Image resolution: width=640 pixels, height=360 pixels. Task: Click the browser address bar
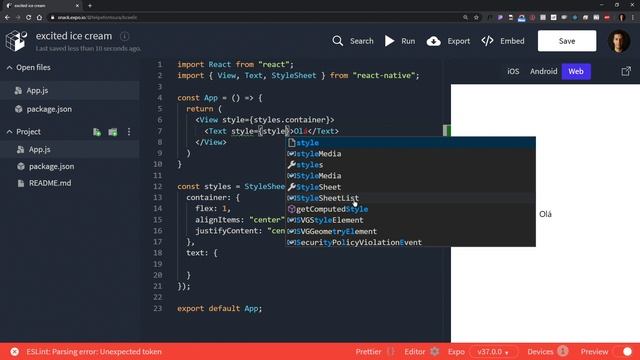click(x=257, y=18)
